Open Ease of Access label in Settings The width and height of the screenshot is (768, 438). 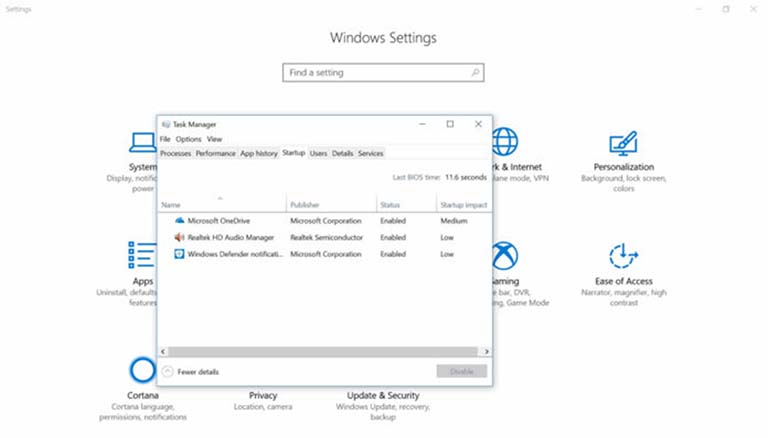624,281
